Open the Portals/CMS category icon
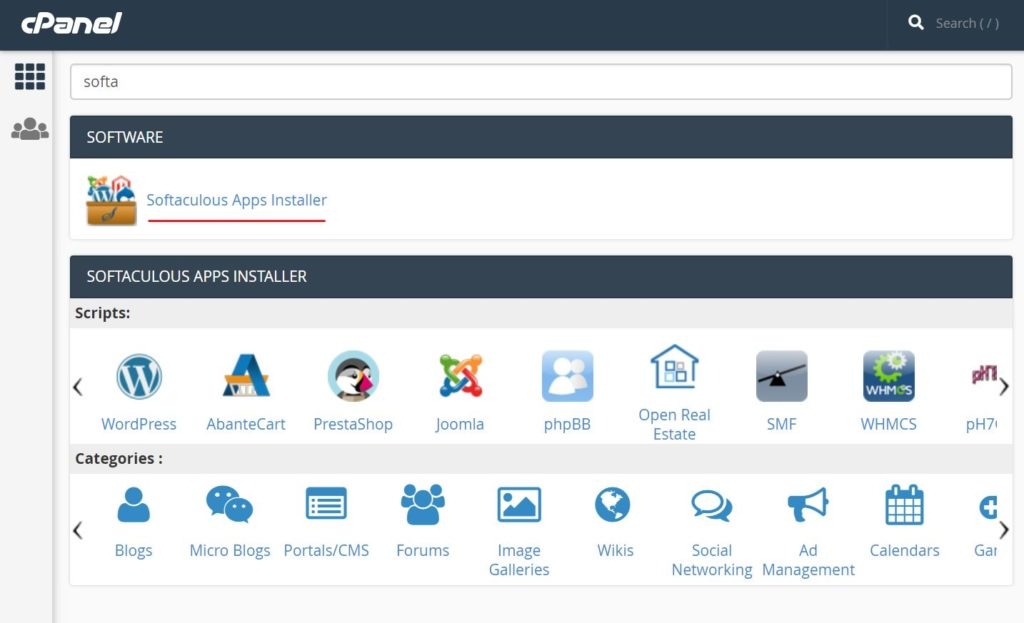The width and height of the screenshot is (1024, 623). (326, 503)
